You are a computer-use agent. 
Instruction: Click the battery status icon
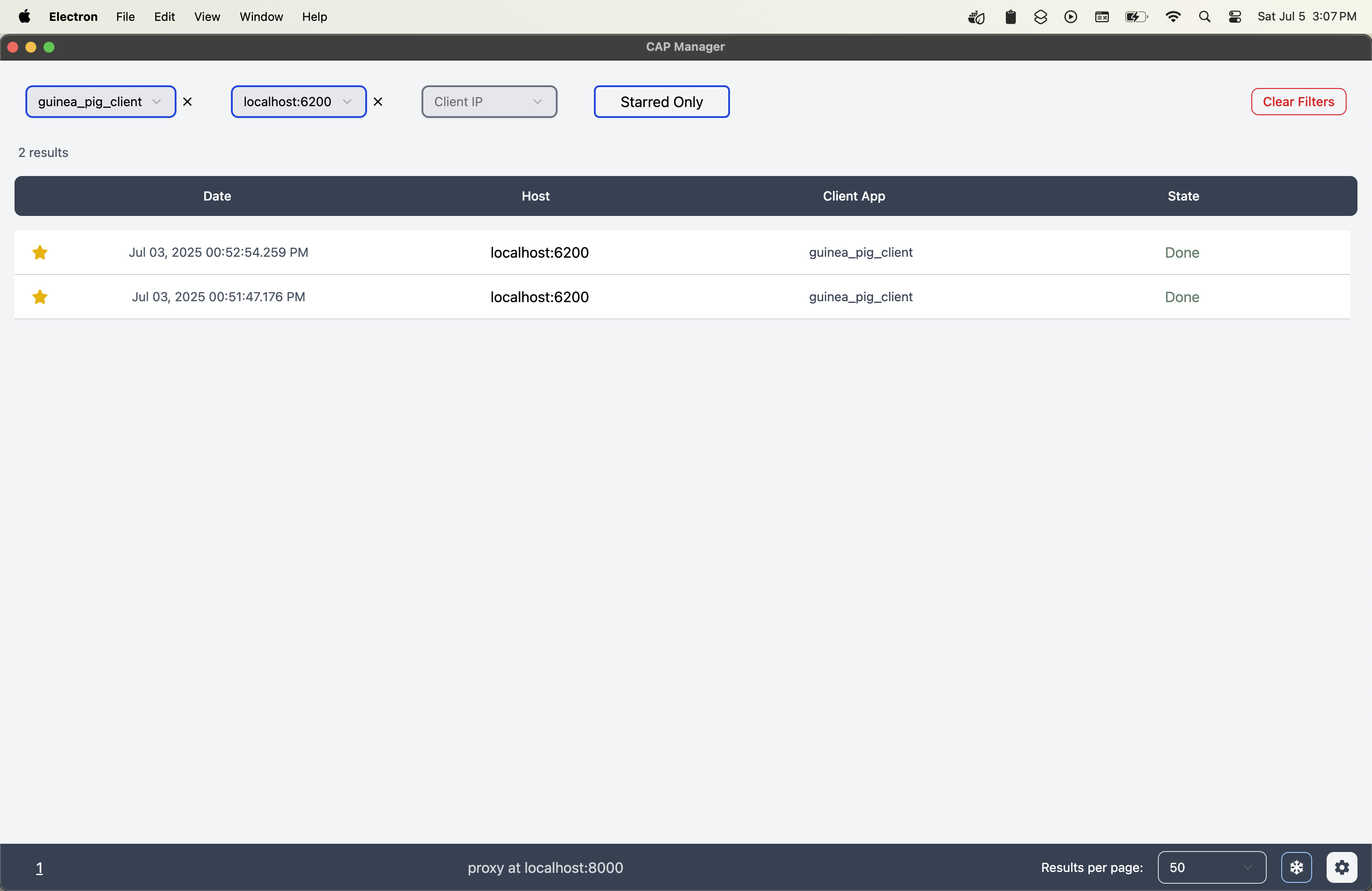(x=1136, y=17)
